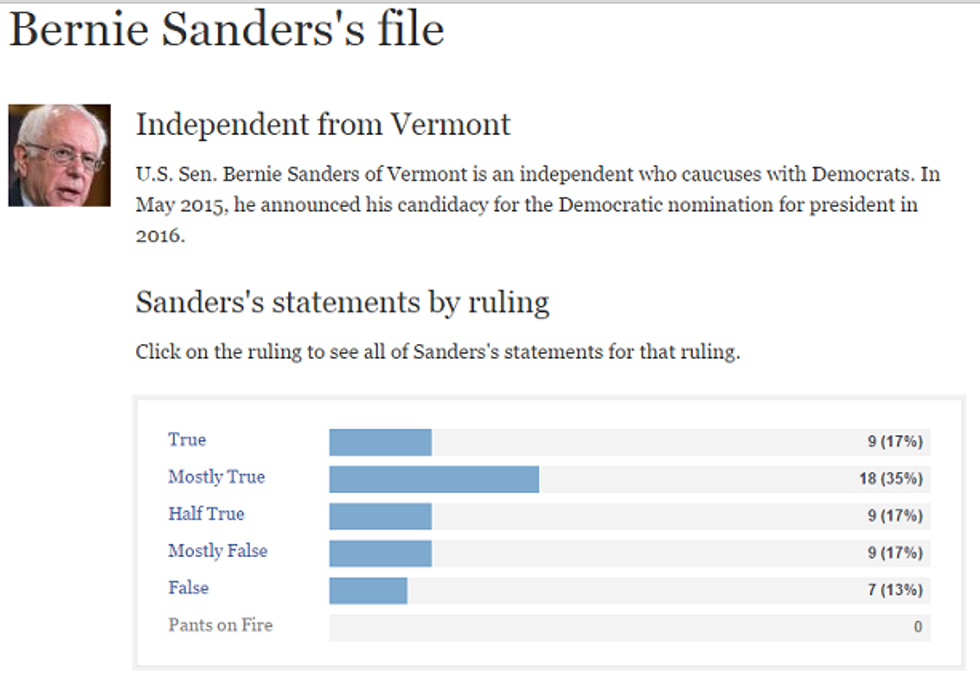Image resolution: width=980 pixels, height=691 pixels.
Task: Click the "Sanders's statements by ruling" heading
Action: [342, 302]
